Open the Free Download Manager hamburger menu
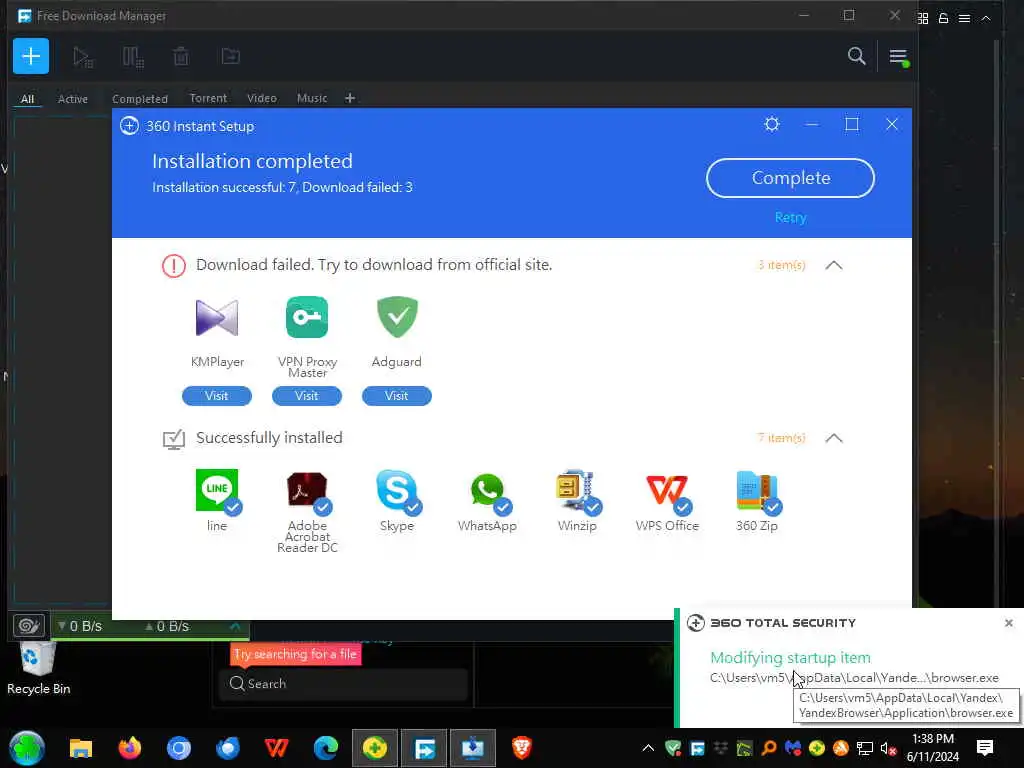 [899, 57]
